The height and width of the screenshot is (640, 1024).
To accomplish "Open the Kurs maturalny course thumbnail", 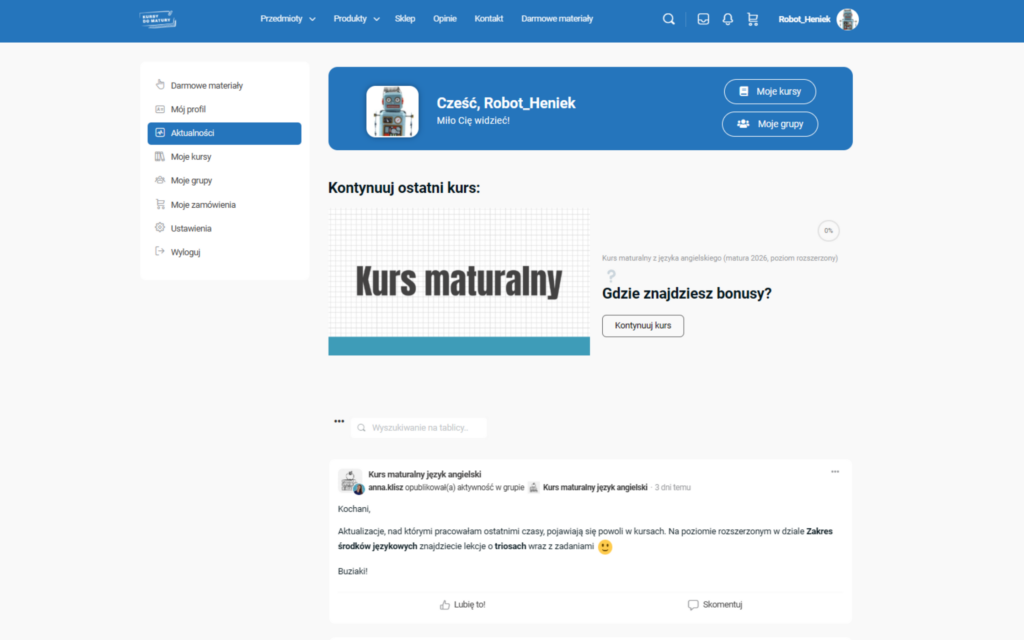I will tap(459, 282).
